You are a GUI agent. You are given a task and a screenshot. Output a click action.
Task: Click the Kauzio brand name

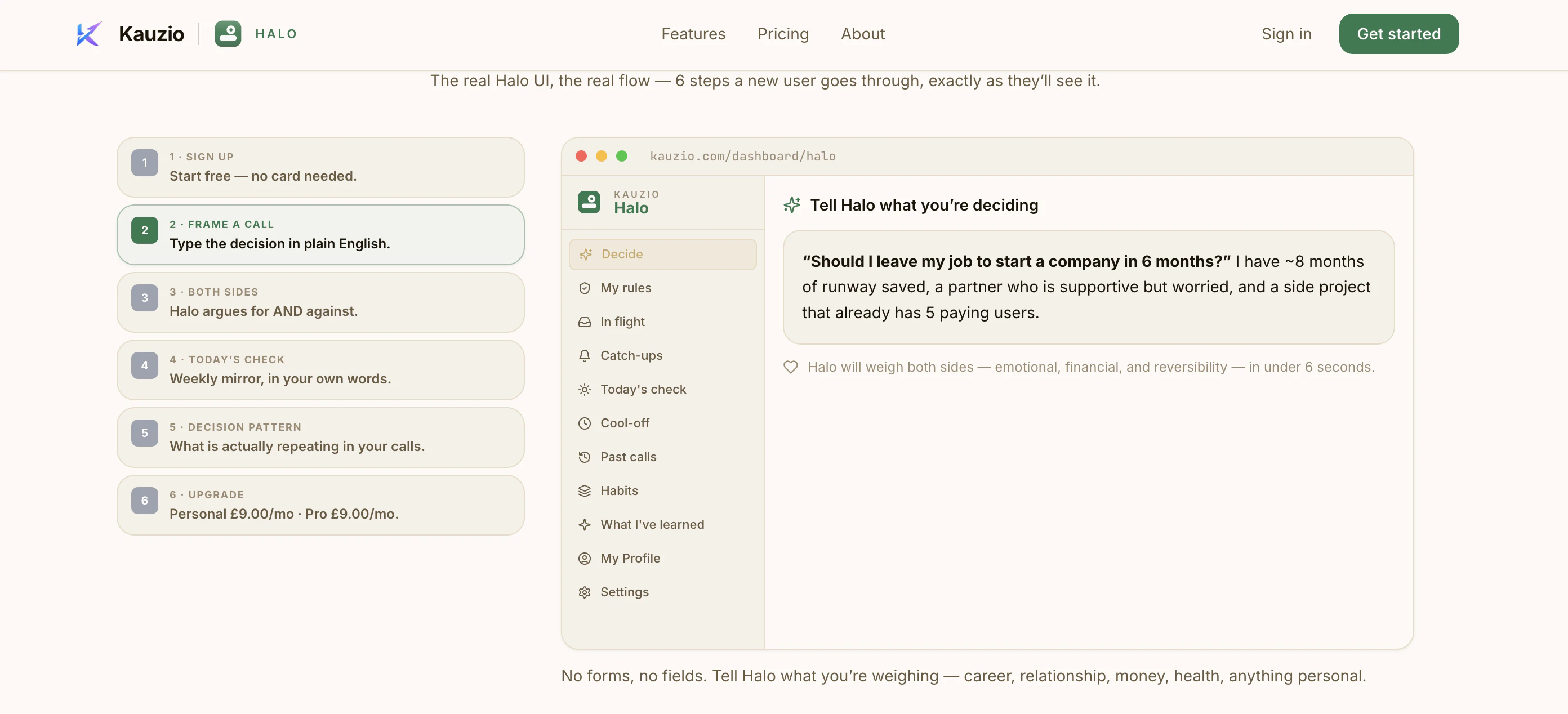152,34
